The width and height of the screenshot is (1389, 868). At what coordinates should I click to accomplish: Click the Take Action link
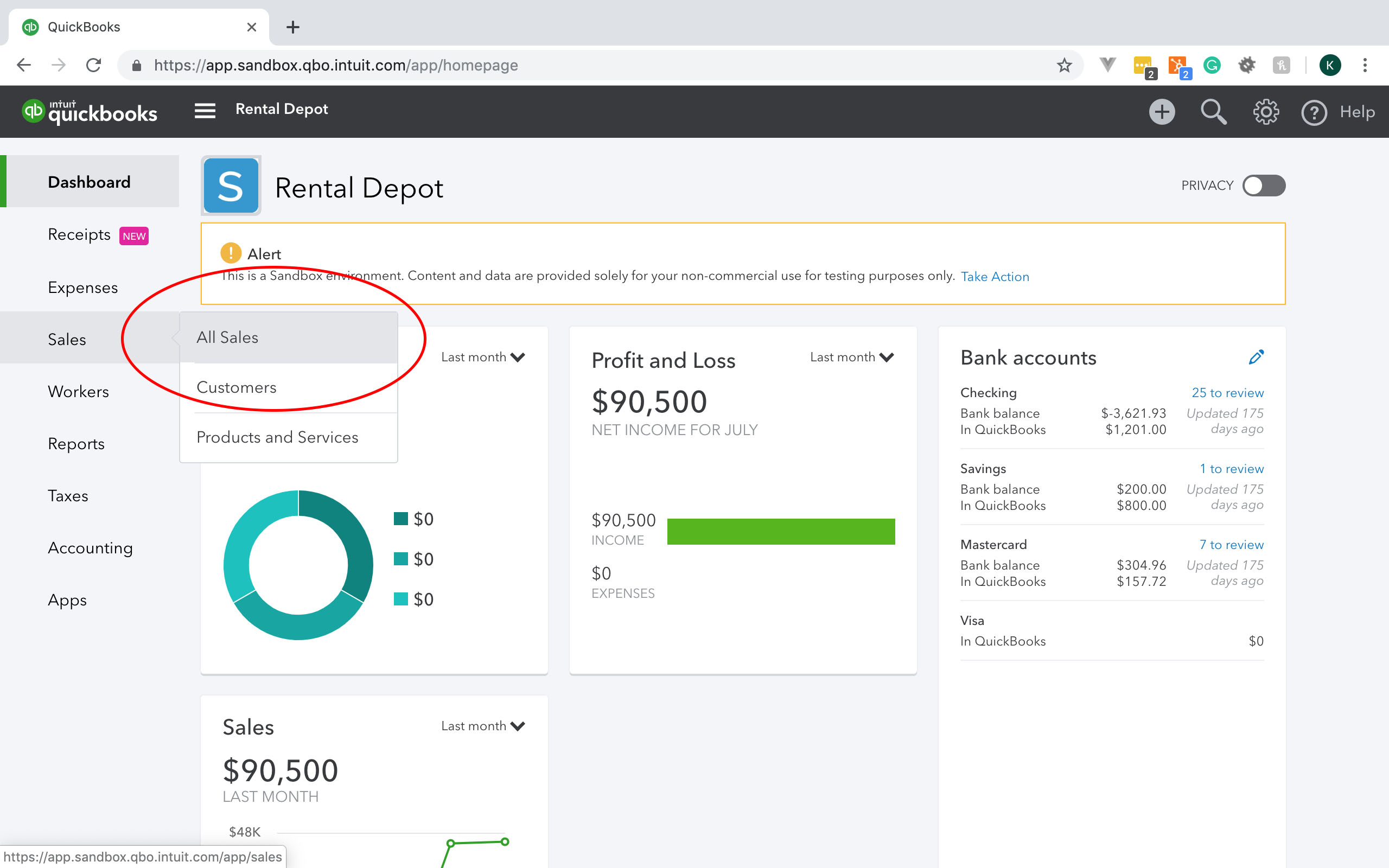click(x=995, y=276)
